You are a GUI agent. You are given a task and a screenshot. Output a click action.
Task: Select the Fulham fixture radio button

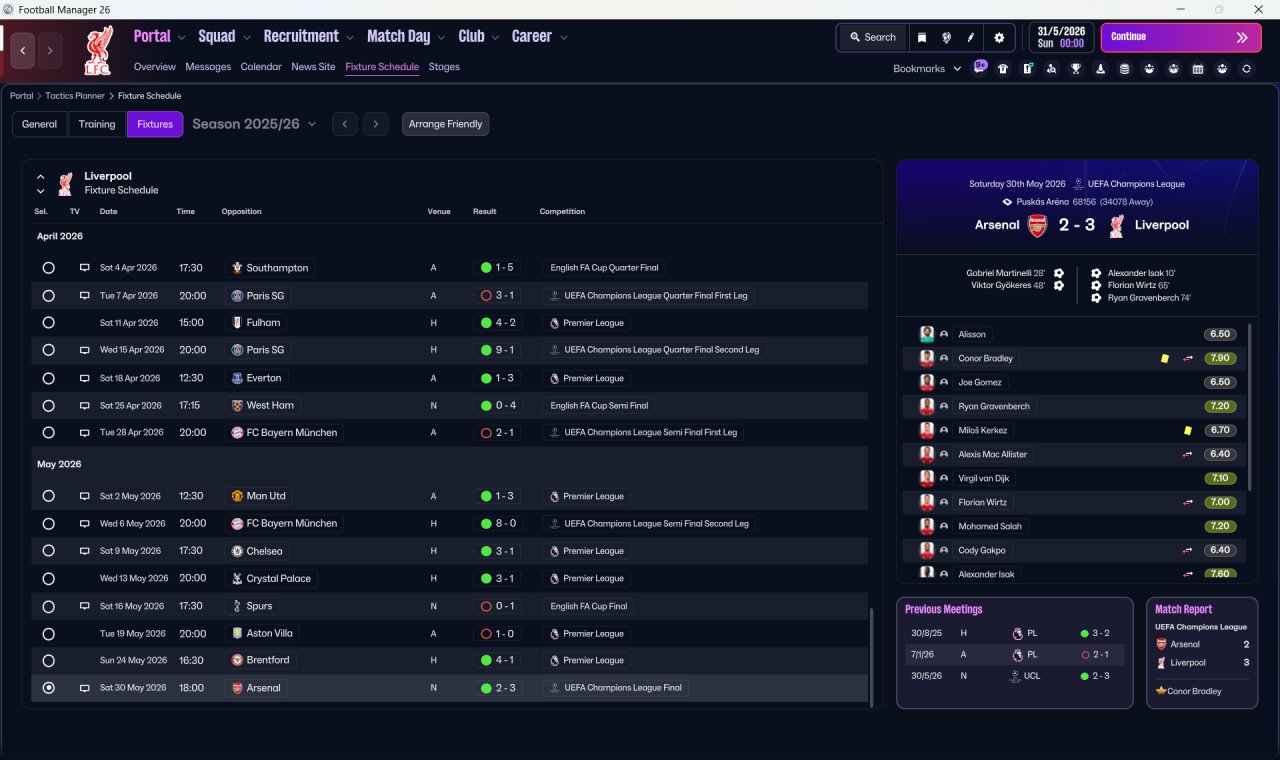[48, 323]
